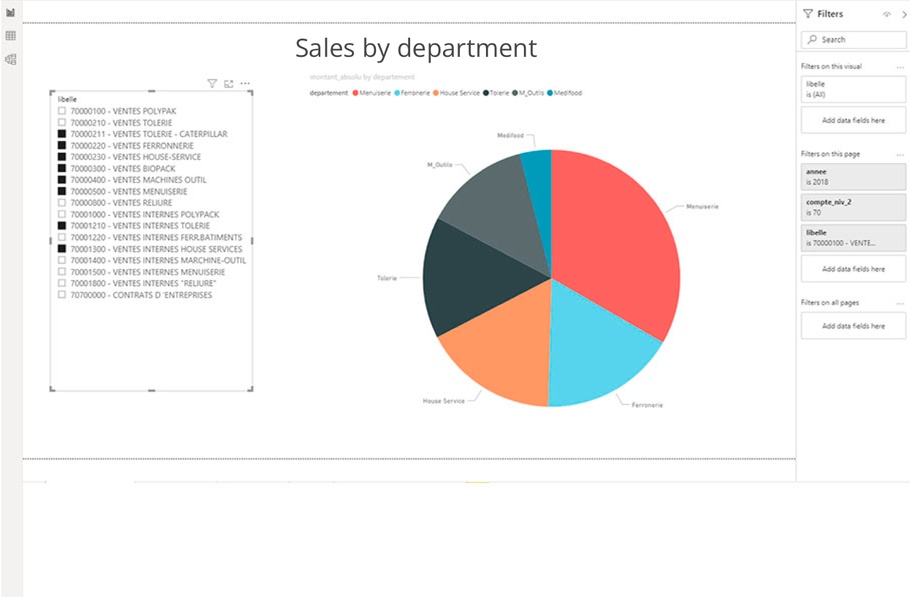Tick the 70700000 - CONTRATS D'ENTREPRISES checkbox
The image size is (910, 597).
62,295
